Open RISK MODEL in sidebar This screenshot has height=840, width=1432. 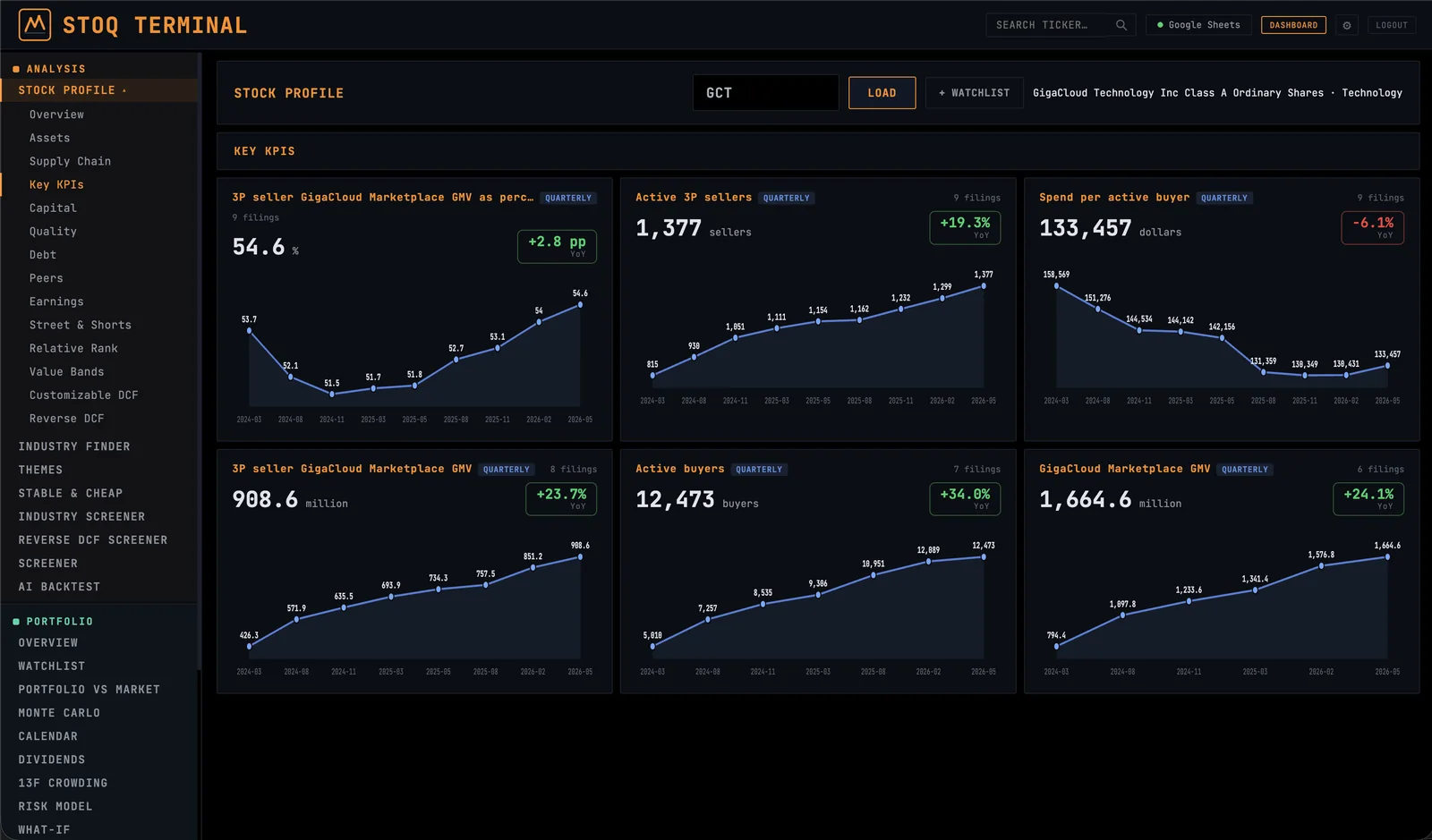point(55,805)
